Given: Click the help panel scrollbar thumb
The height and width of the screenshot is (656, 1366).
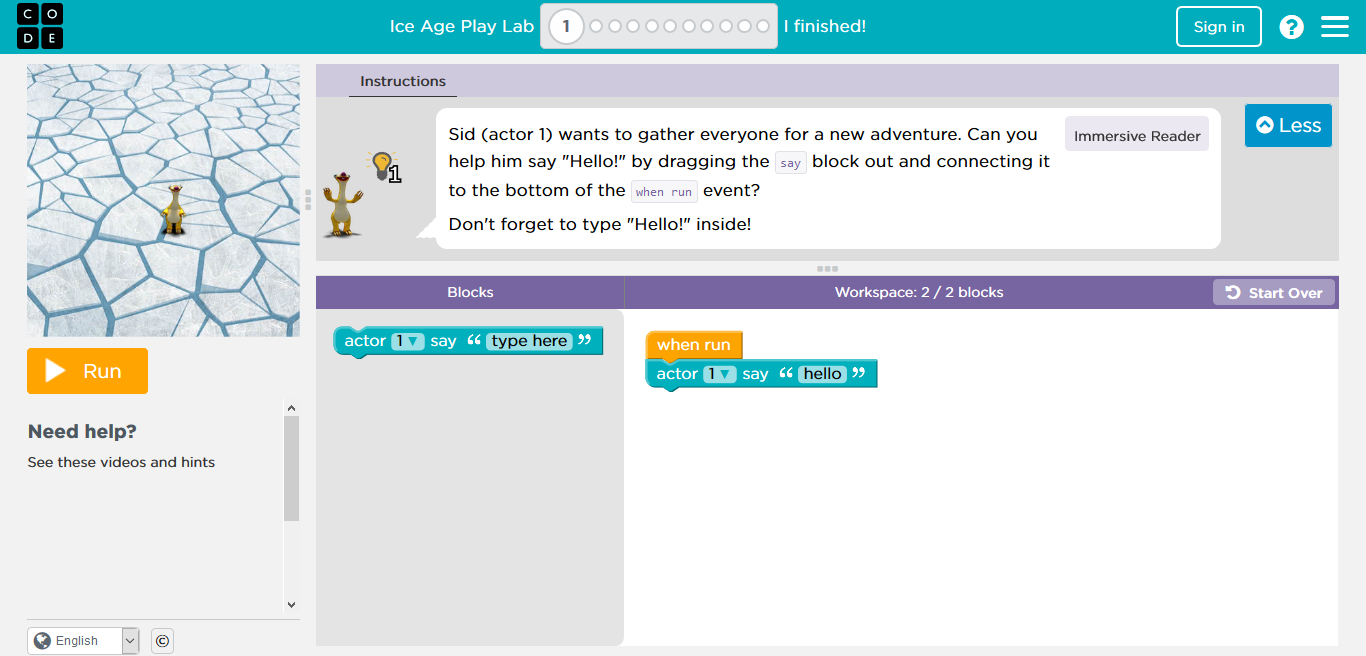Looking at the screenshot, I should (291, 468).
